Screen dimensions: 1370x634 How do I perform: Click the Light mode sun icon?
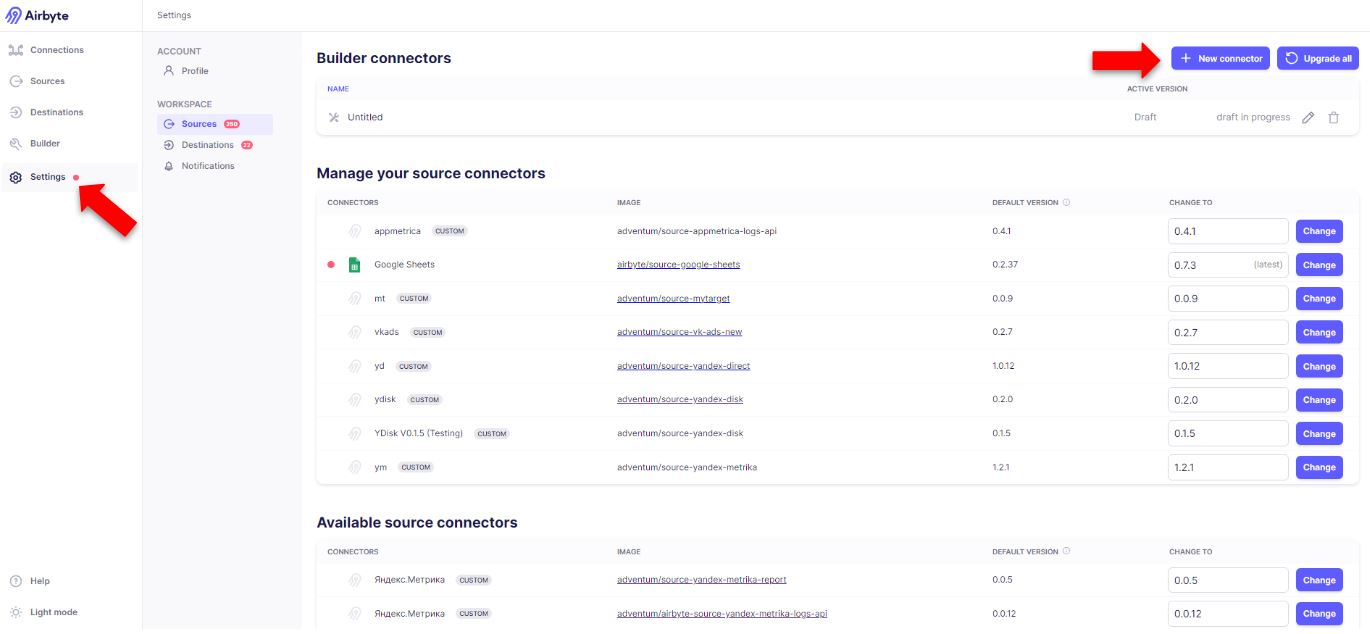tap(16, 612)
